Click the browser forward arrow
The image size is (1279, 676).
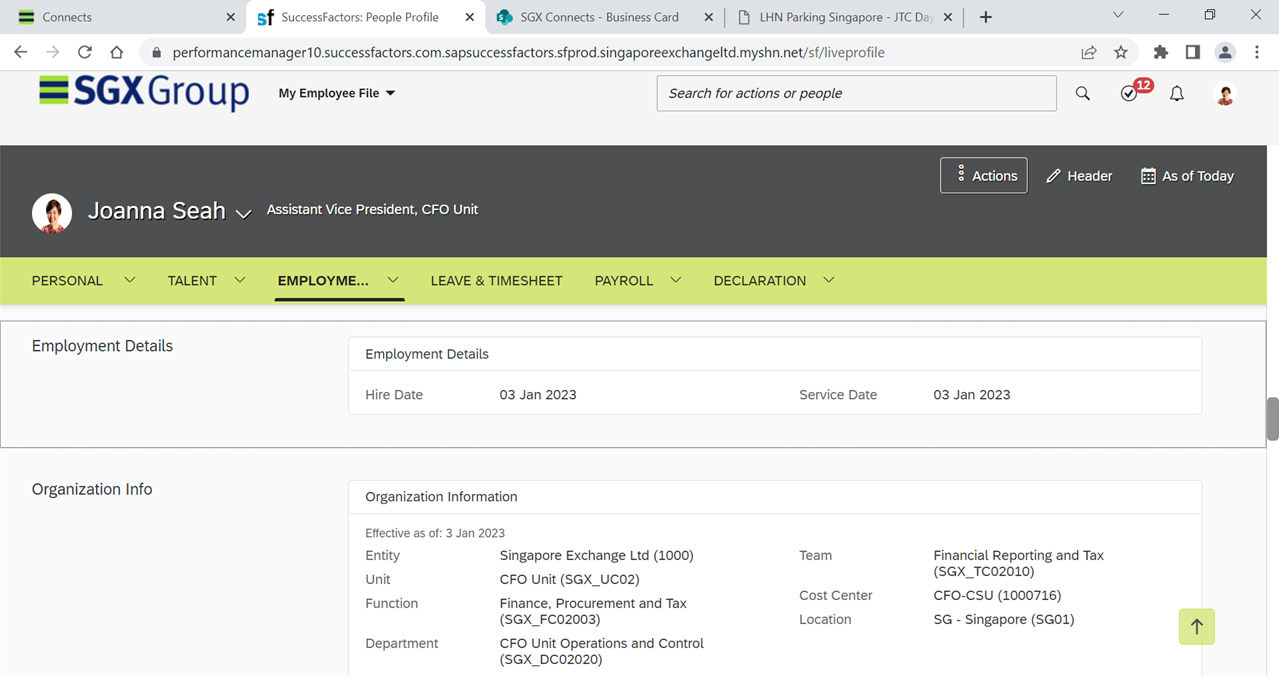[x=53, y=52]
